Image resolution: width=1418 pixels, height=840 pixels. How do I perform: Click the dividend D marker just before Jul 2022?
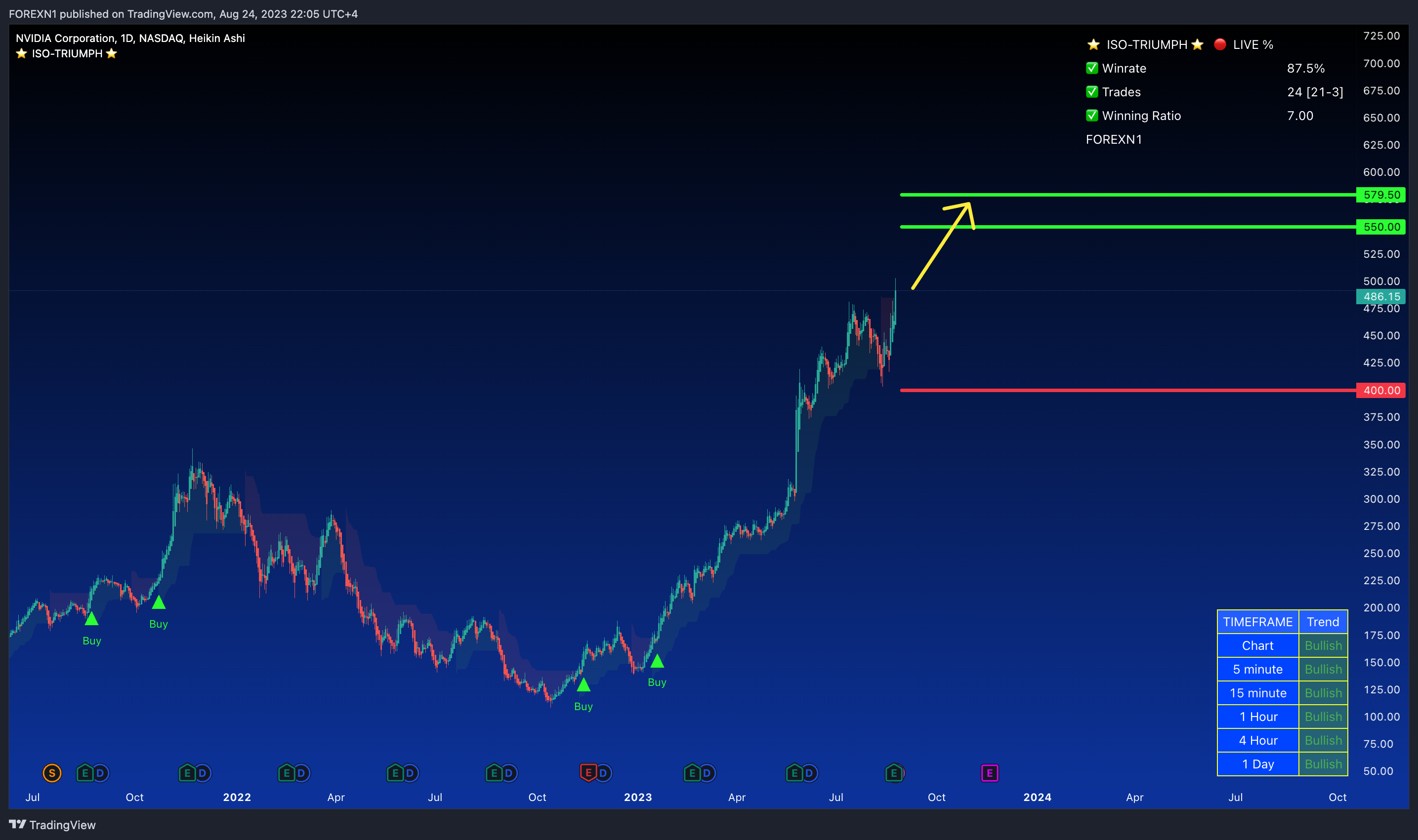click(410, 773)
